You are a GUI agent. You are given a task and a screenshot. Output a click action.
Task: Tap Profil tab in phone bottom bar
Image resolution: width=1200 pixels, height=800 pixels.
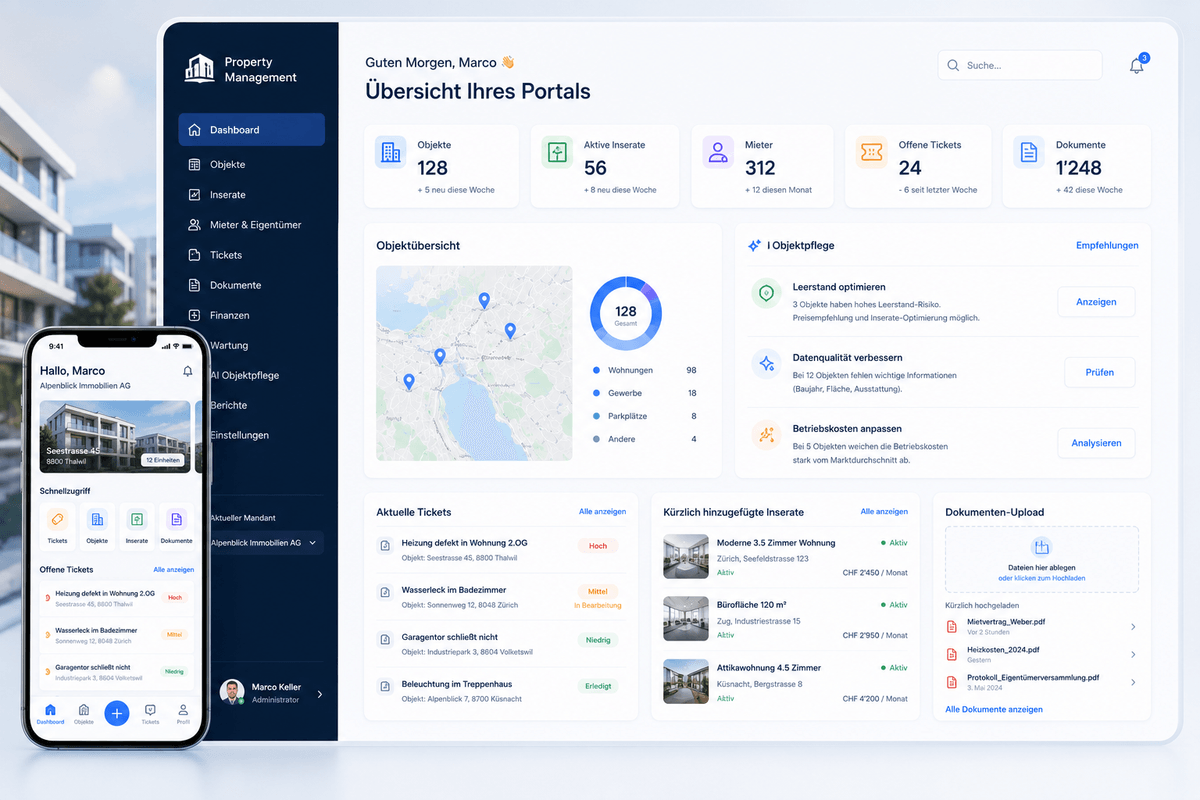coord(183,713)
